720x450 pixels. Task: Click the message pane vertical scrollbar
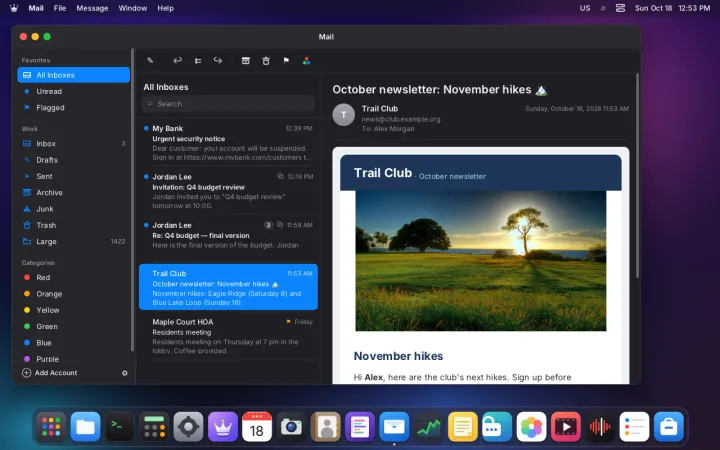tap(637, 175)
